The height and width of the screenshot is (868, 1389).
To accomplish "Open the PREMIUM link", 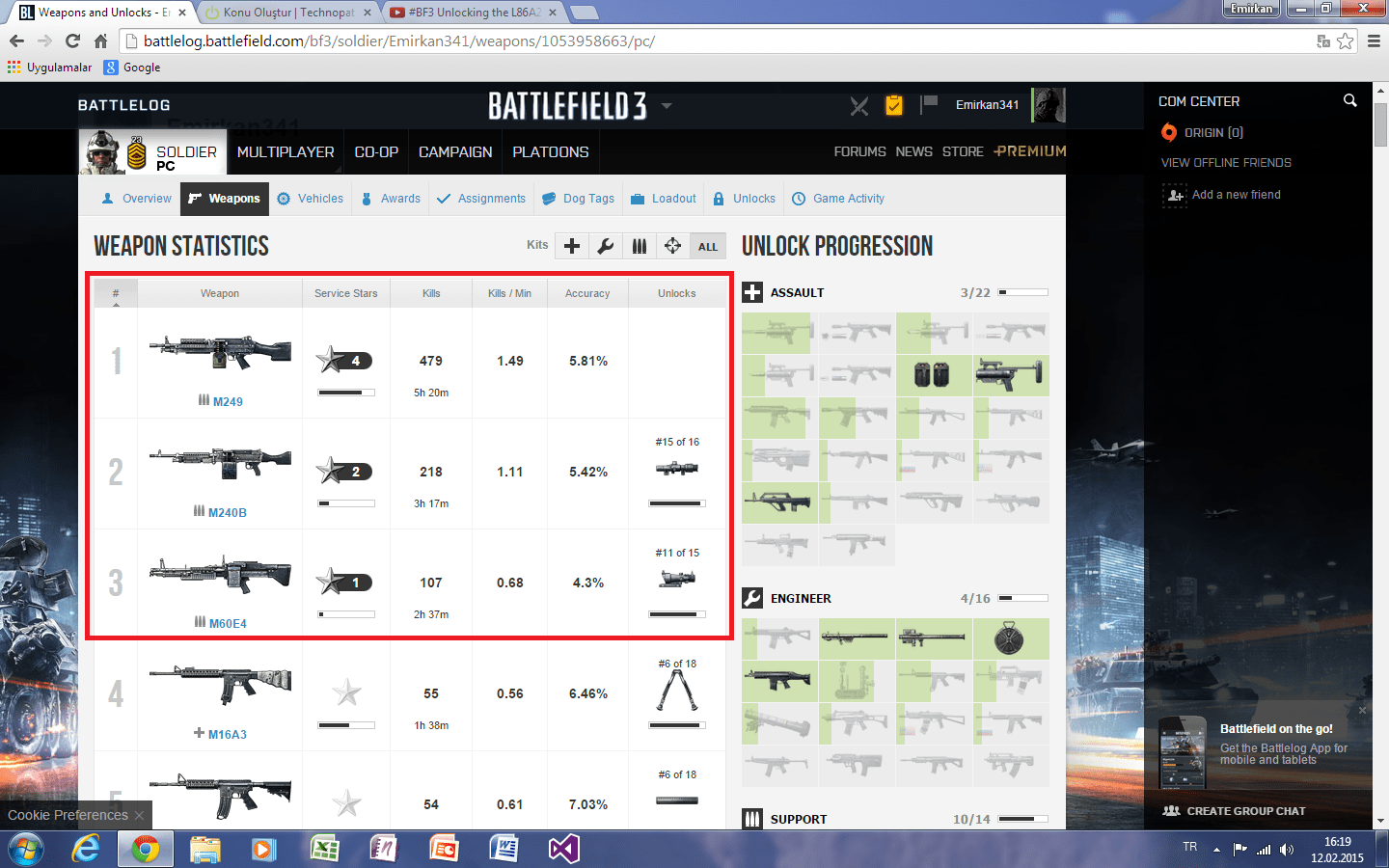I will (x=1030, y=151).
